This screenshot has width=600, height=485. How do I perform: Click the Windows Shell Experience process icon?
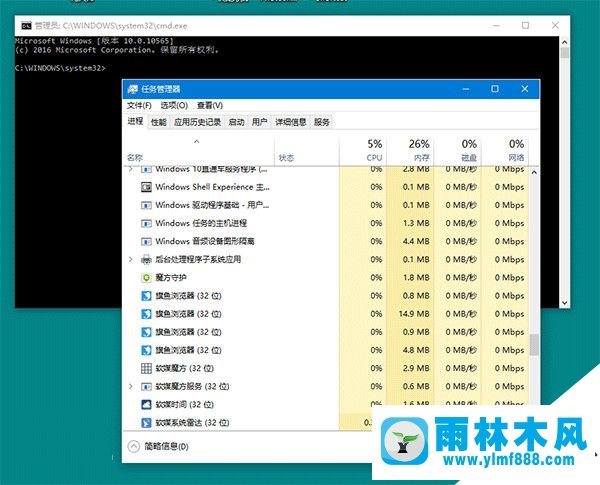(146, 187)
